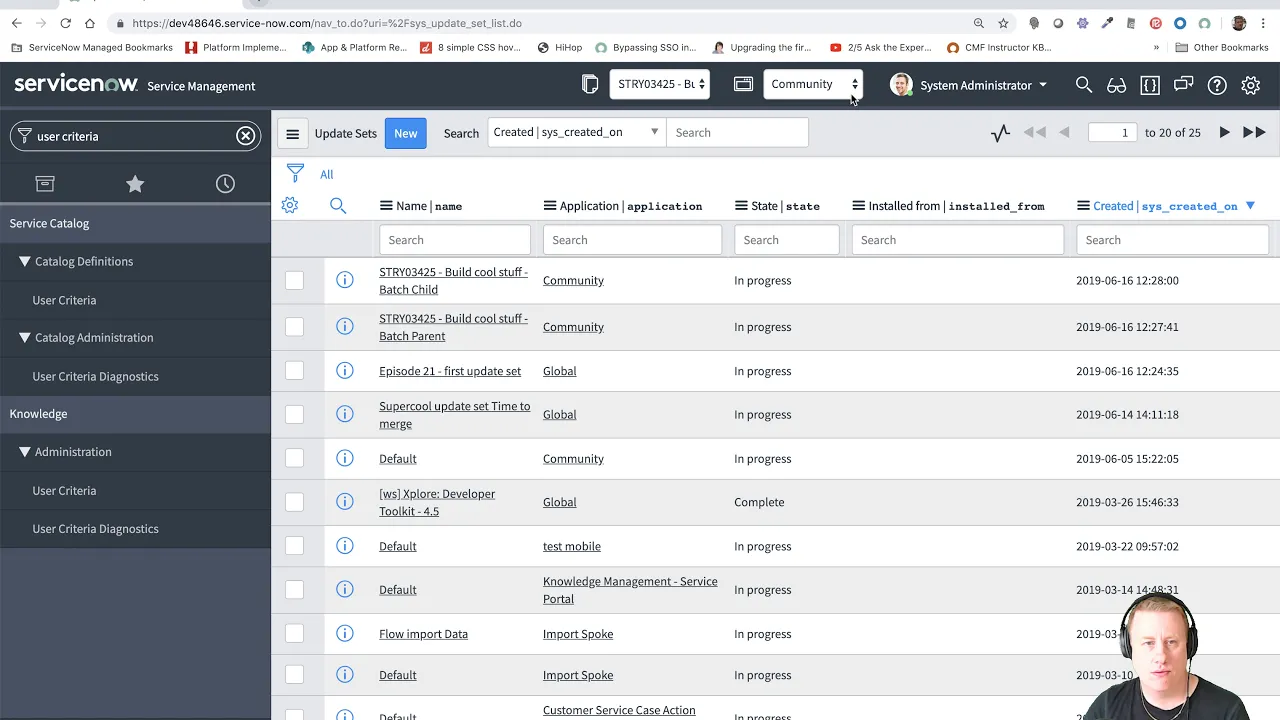Image resolution: width=1280 pixels, height=720 pixels.
Task: Open the Help question mark panel
Action: click(x=1217, y=85)
